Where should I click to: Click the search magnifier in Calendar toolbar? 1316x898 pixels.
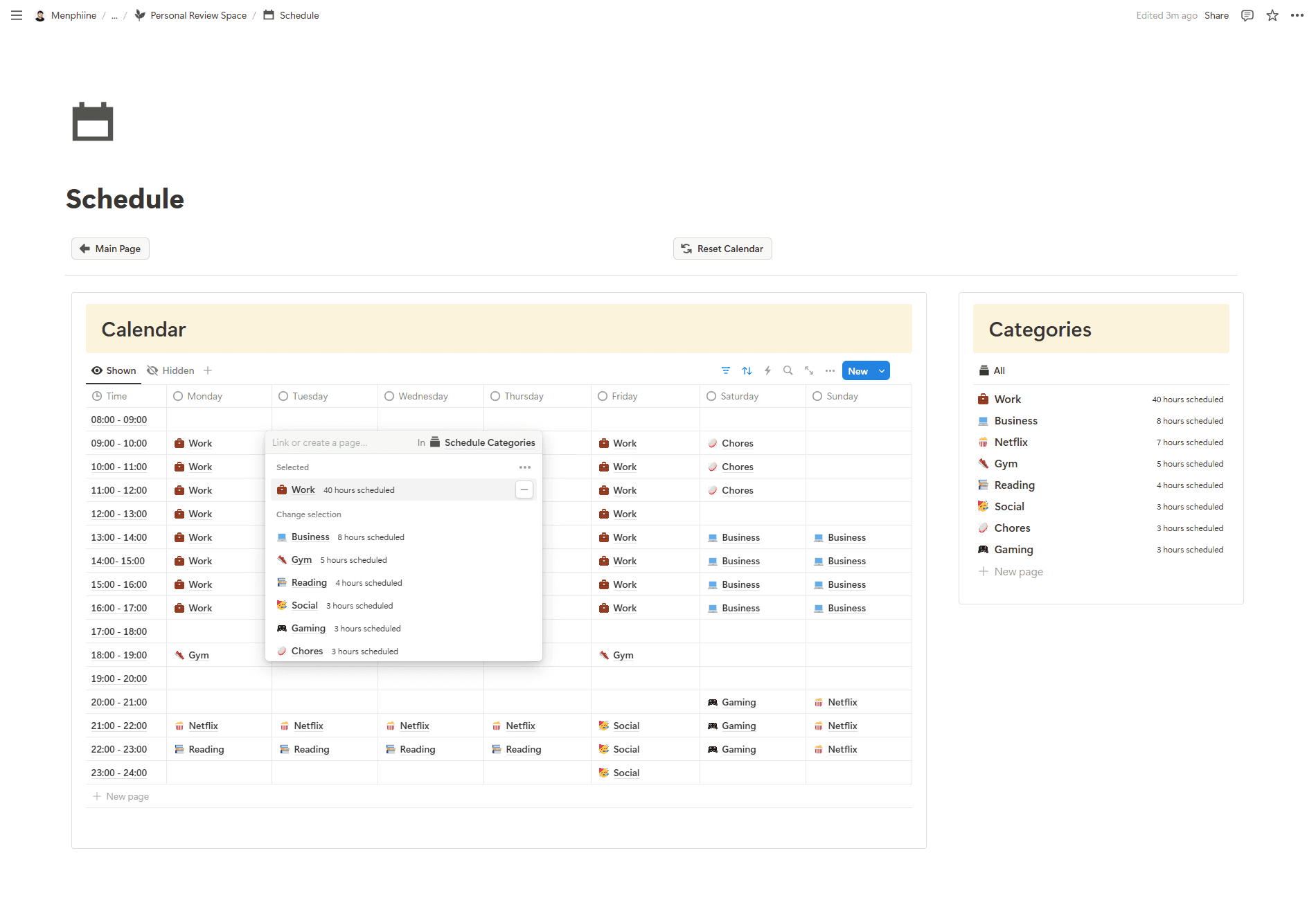788,371
